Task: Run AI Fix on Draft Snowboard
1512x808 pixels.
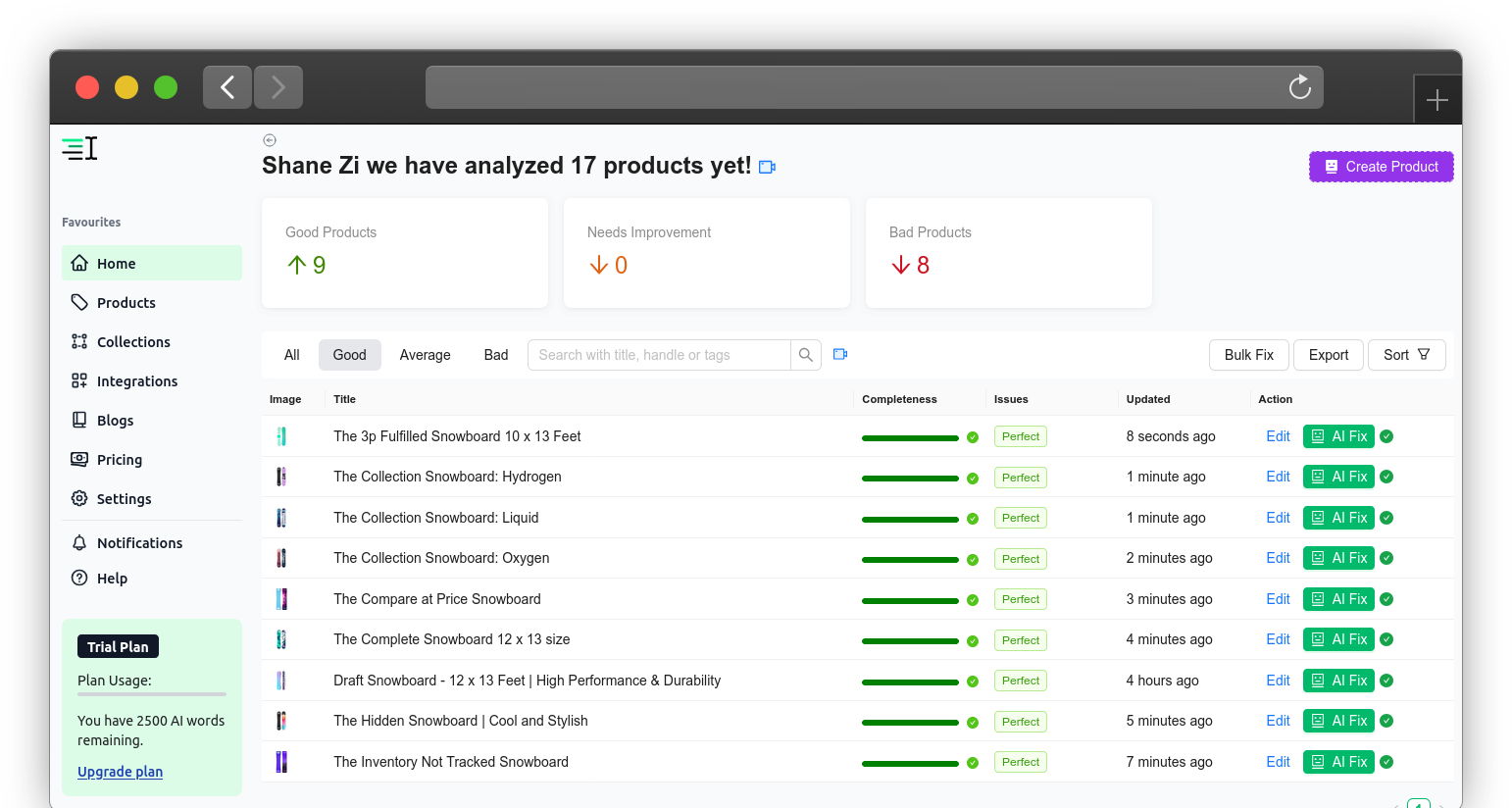Action: click(x=1338, y=681)
